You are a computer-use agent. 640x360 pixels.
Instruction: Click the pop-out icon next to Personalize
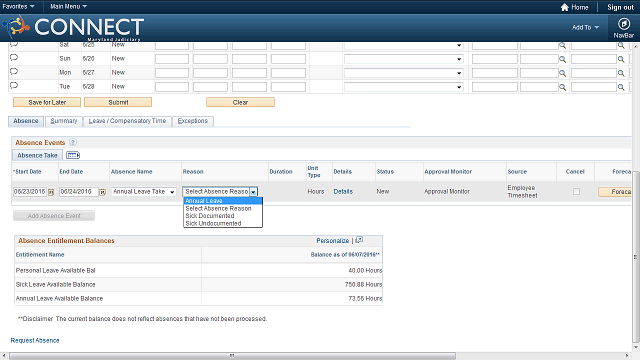pos(359,240)
